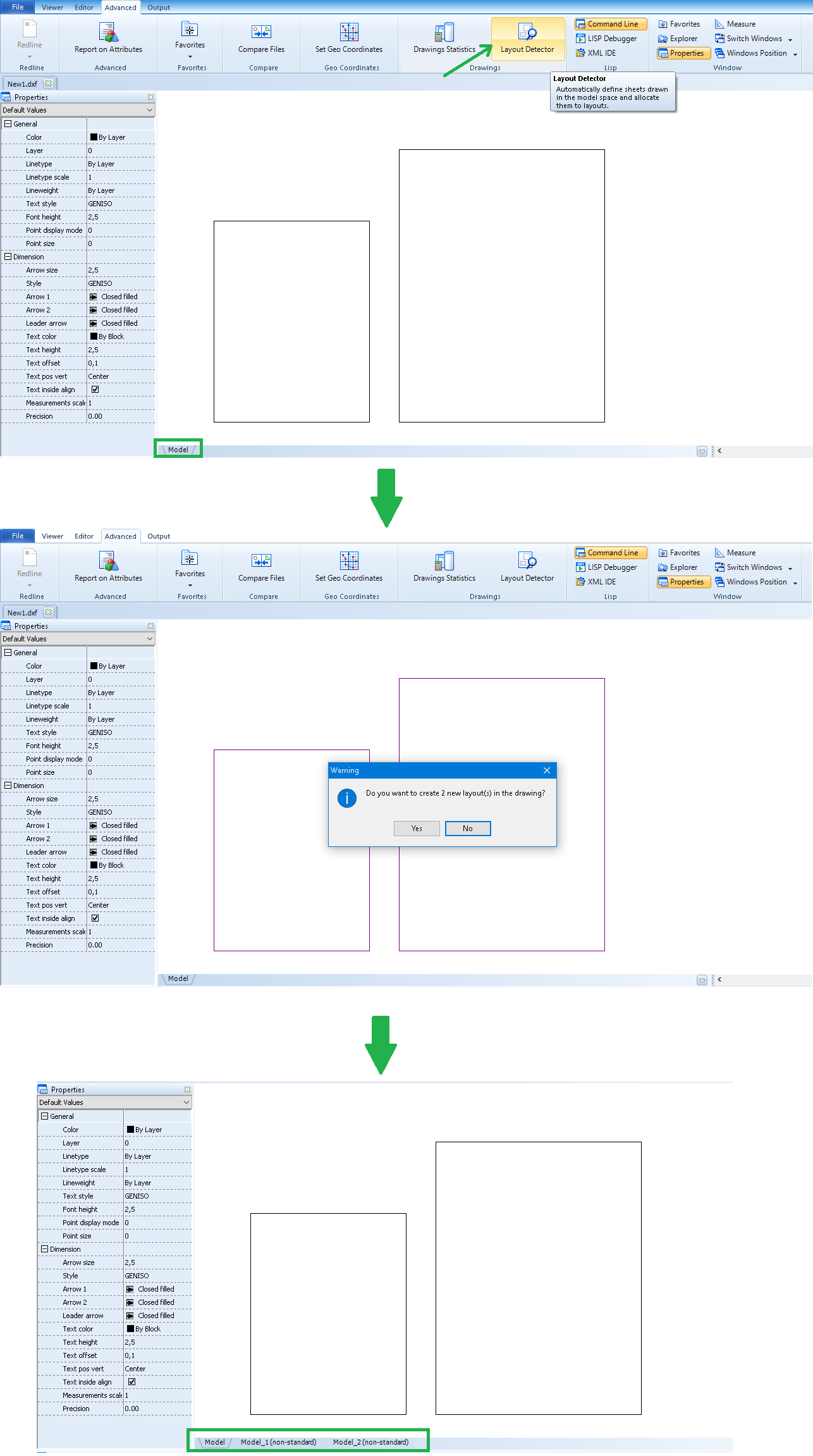Click the Text color swatch in bottommost Properties panel
This screenshot has width=813, height=1456.
130,1329
